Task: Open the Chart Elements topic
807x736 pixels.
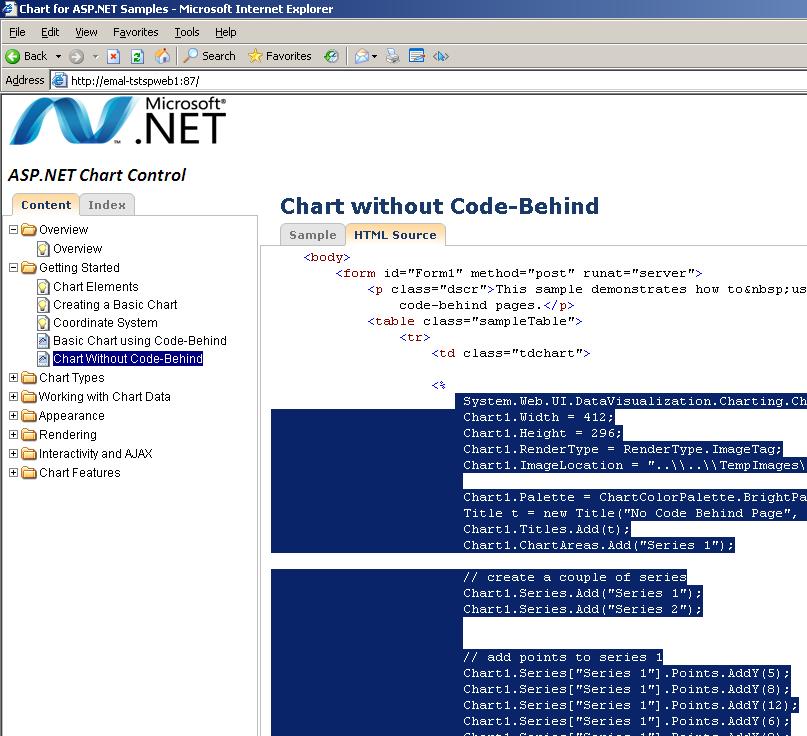Action: tap(96, 287)
